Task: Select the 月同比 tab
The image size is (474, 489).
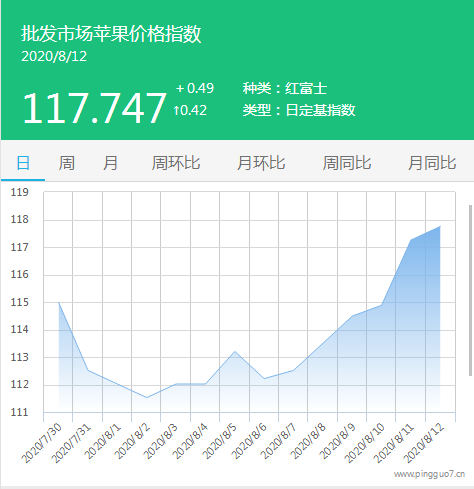Action: coord(432,163)
